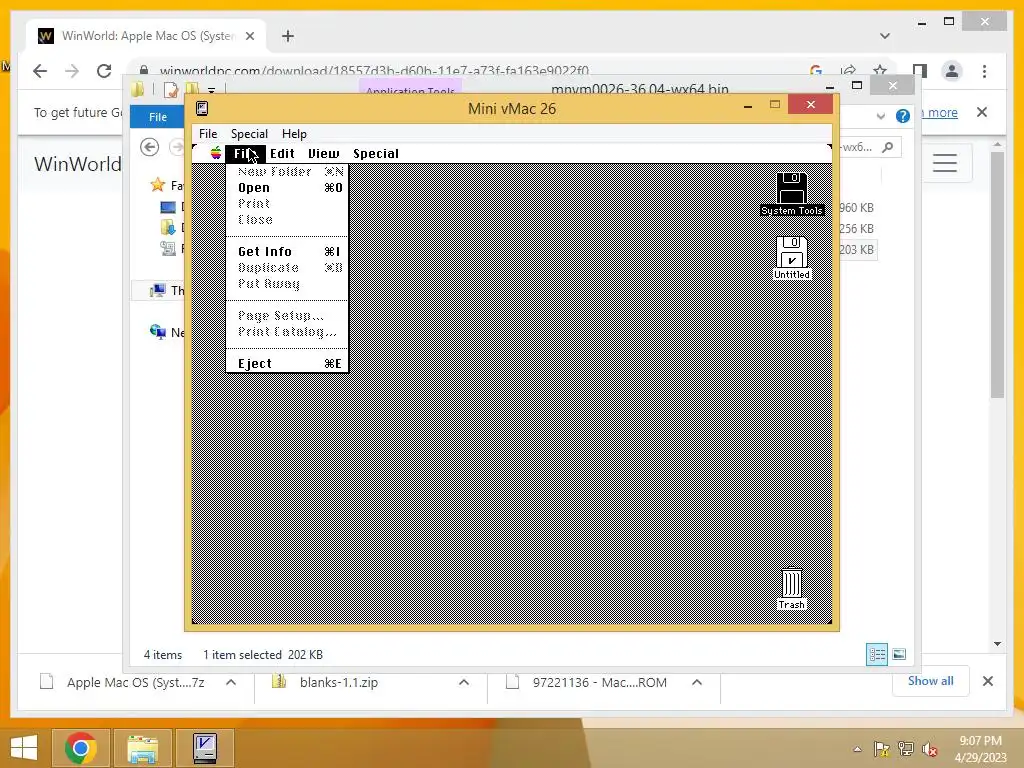Image resolution: width=1024 pixels, height=768 pixels.
Task: Open the Mini vMac Help menu
Action: [294, 133]
